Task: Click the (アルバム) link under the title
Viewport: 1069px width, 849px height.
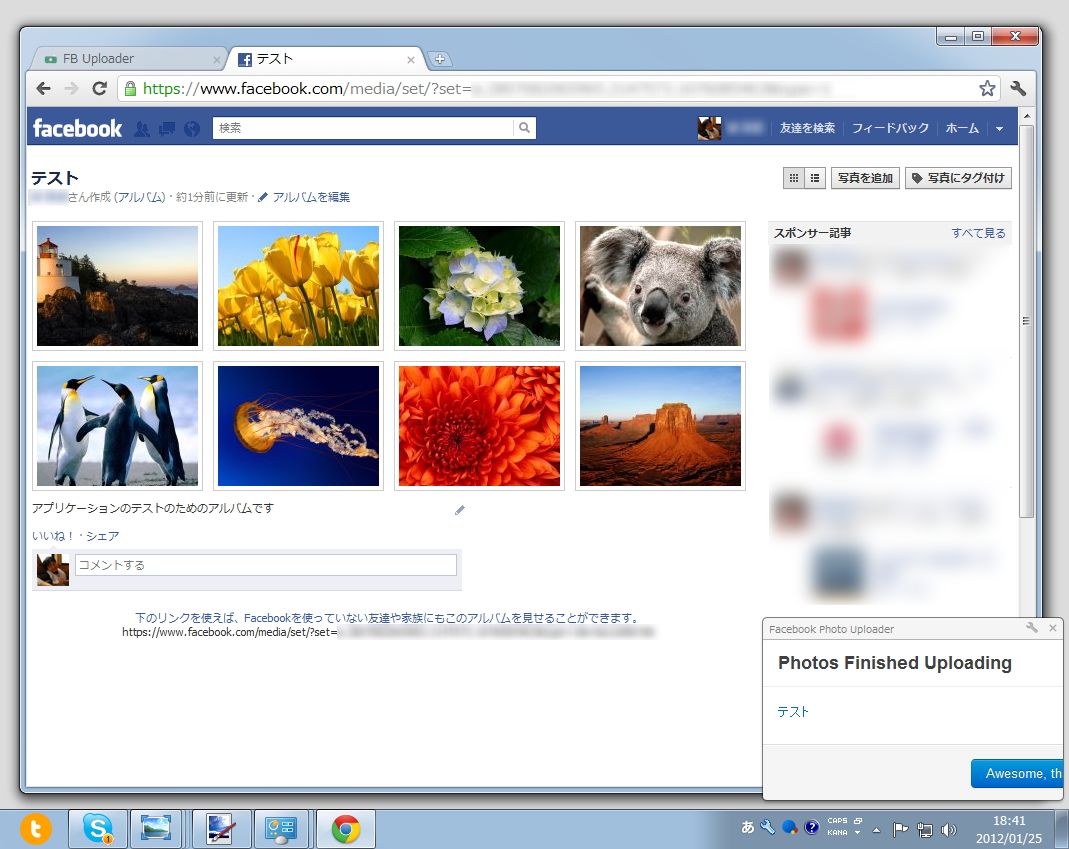Action: coord(140,197)
